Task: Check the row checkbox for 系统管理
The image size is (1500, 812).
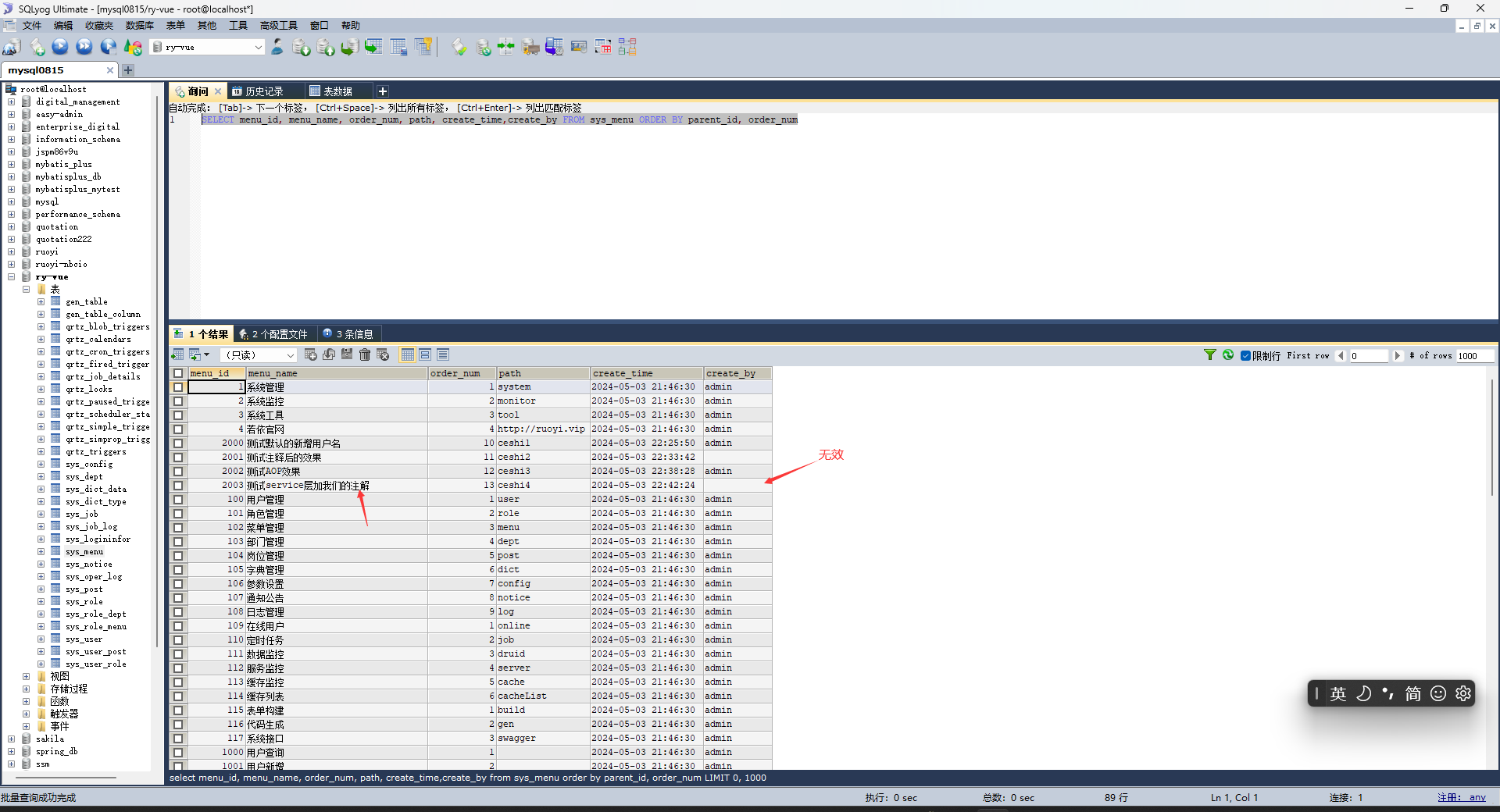Action: (178, 387)
